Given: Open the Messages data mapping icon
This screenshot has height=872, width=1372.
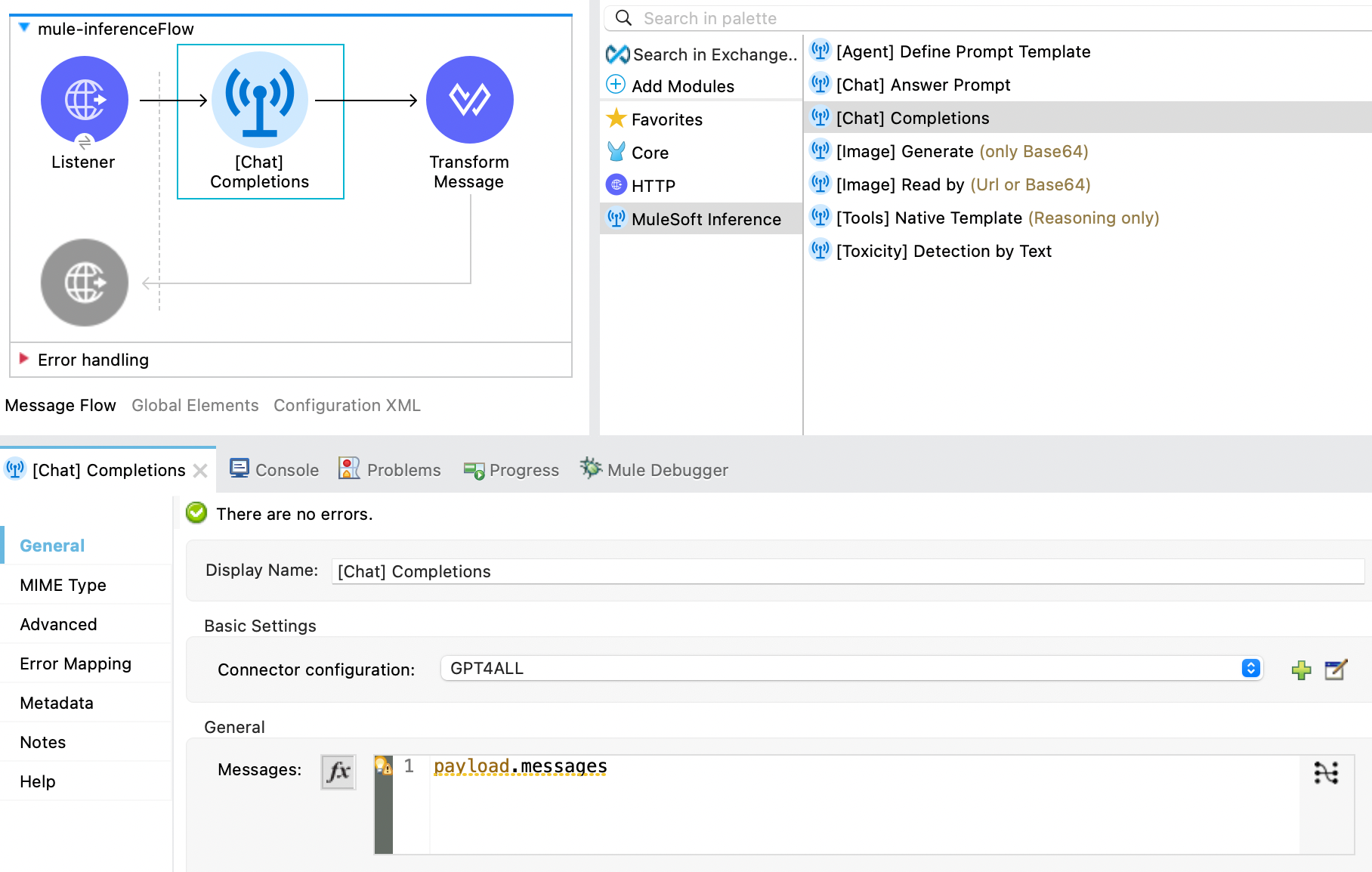Looking at the screenshot, I should coord(1326,772).
